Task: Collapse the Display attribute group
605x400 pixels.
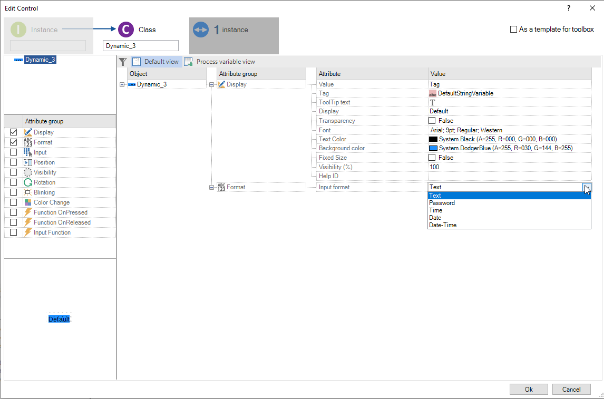Action: (x=211, y=84)
